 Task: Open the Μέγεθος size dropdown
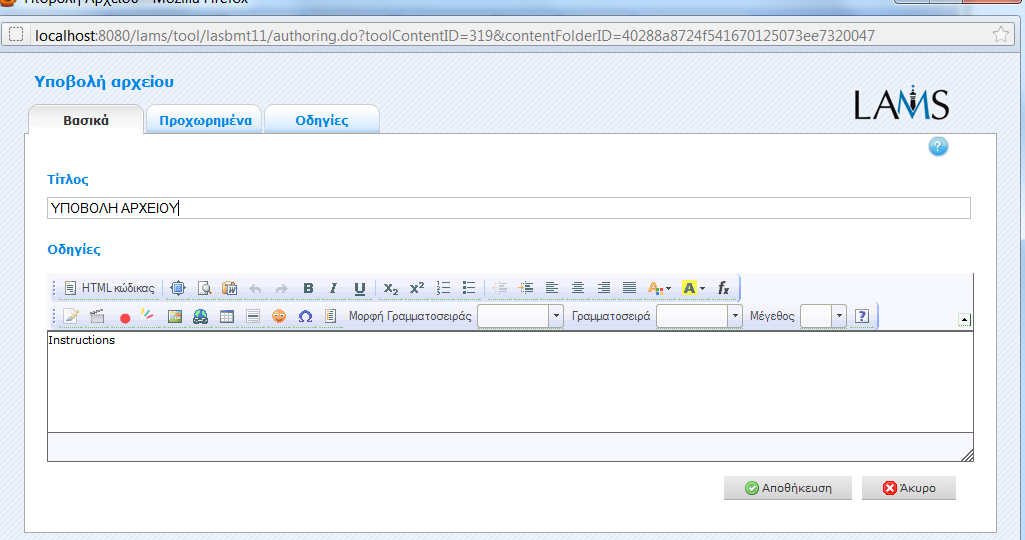[x=824, y=316]
